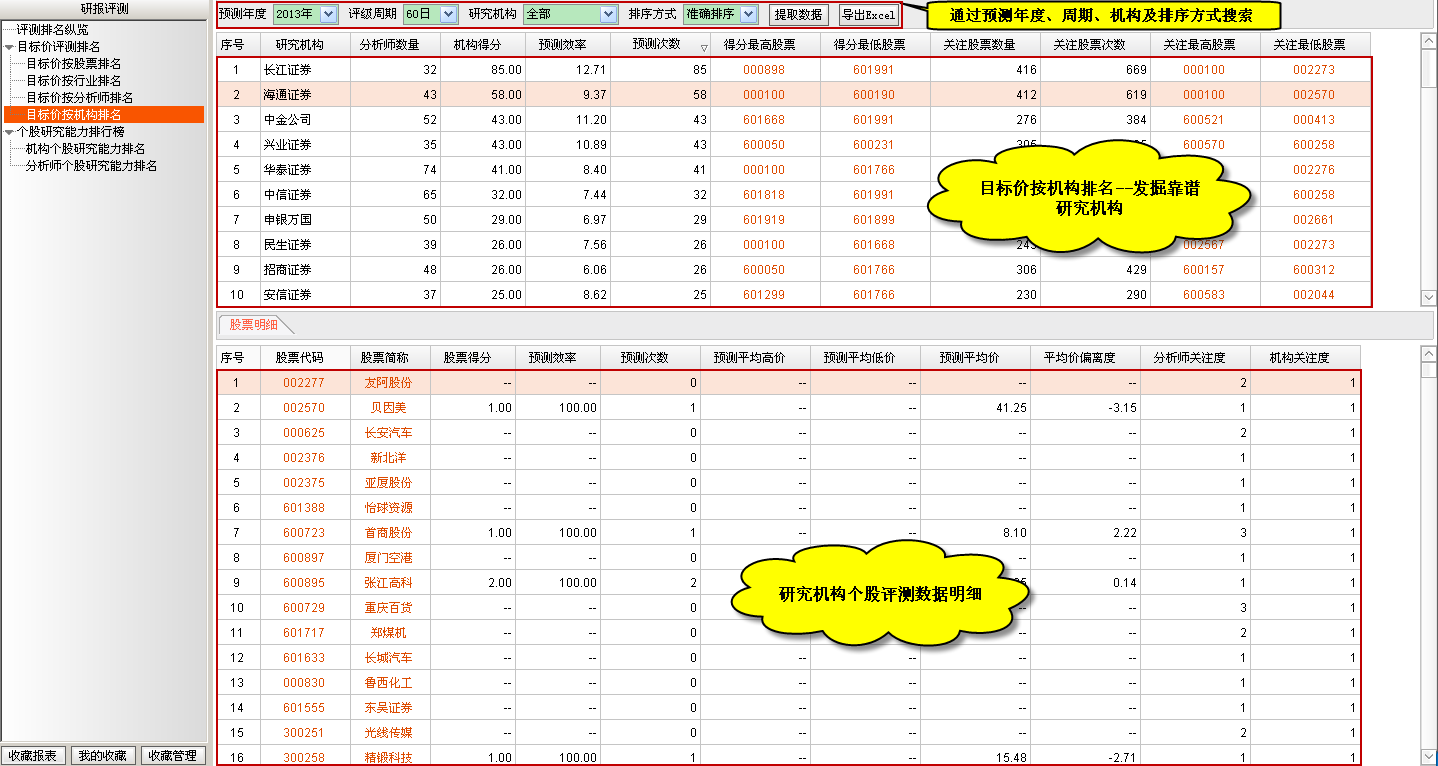Click down arrow of bottom table scrollbar
Image resolution: width=1438 pixels, height=766 pixels.
(x=1428, y=756)
